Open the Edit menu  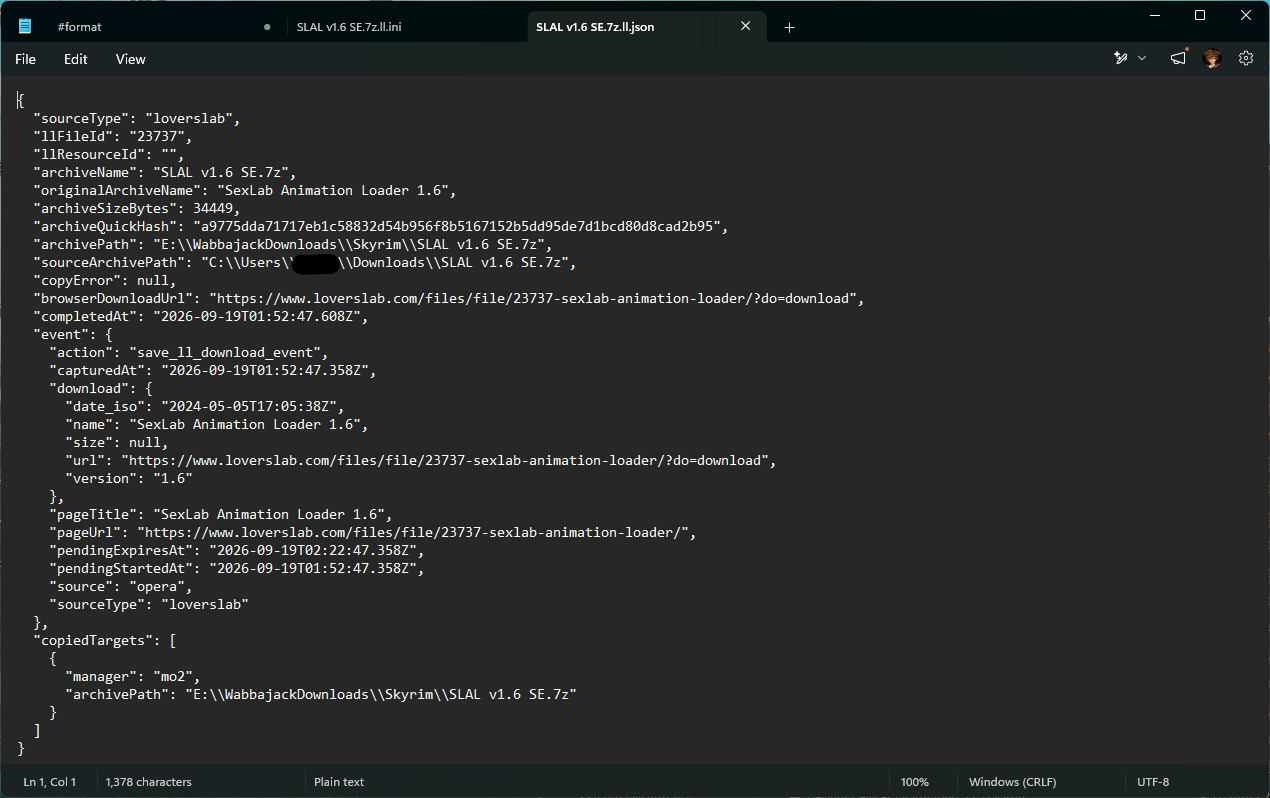pos(76,59)
